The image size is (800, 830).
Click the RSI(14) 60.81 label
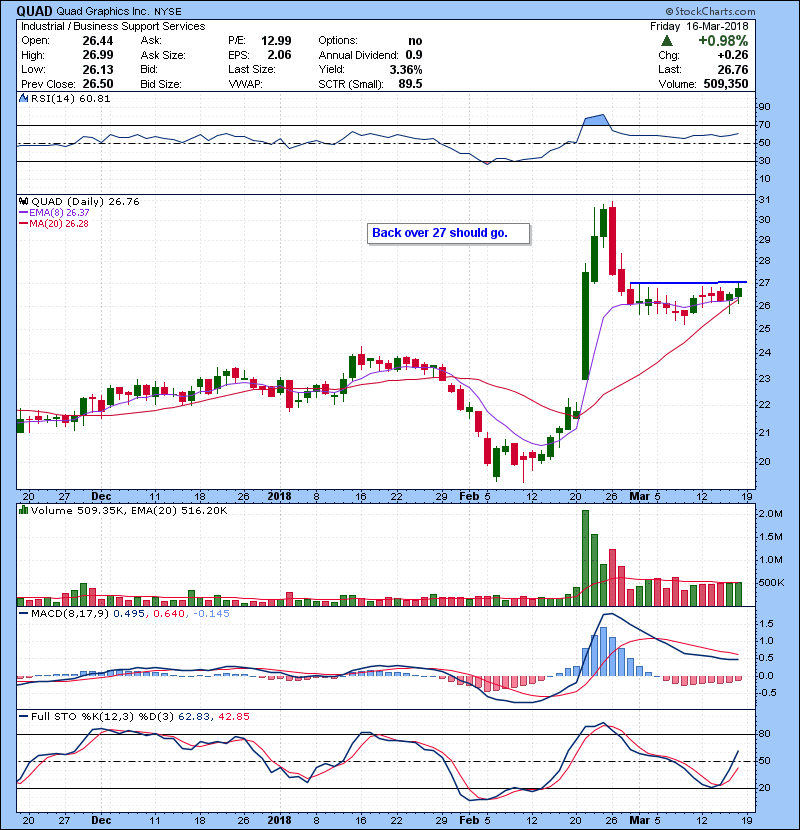click(70, 98)
